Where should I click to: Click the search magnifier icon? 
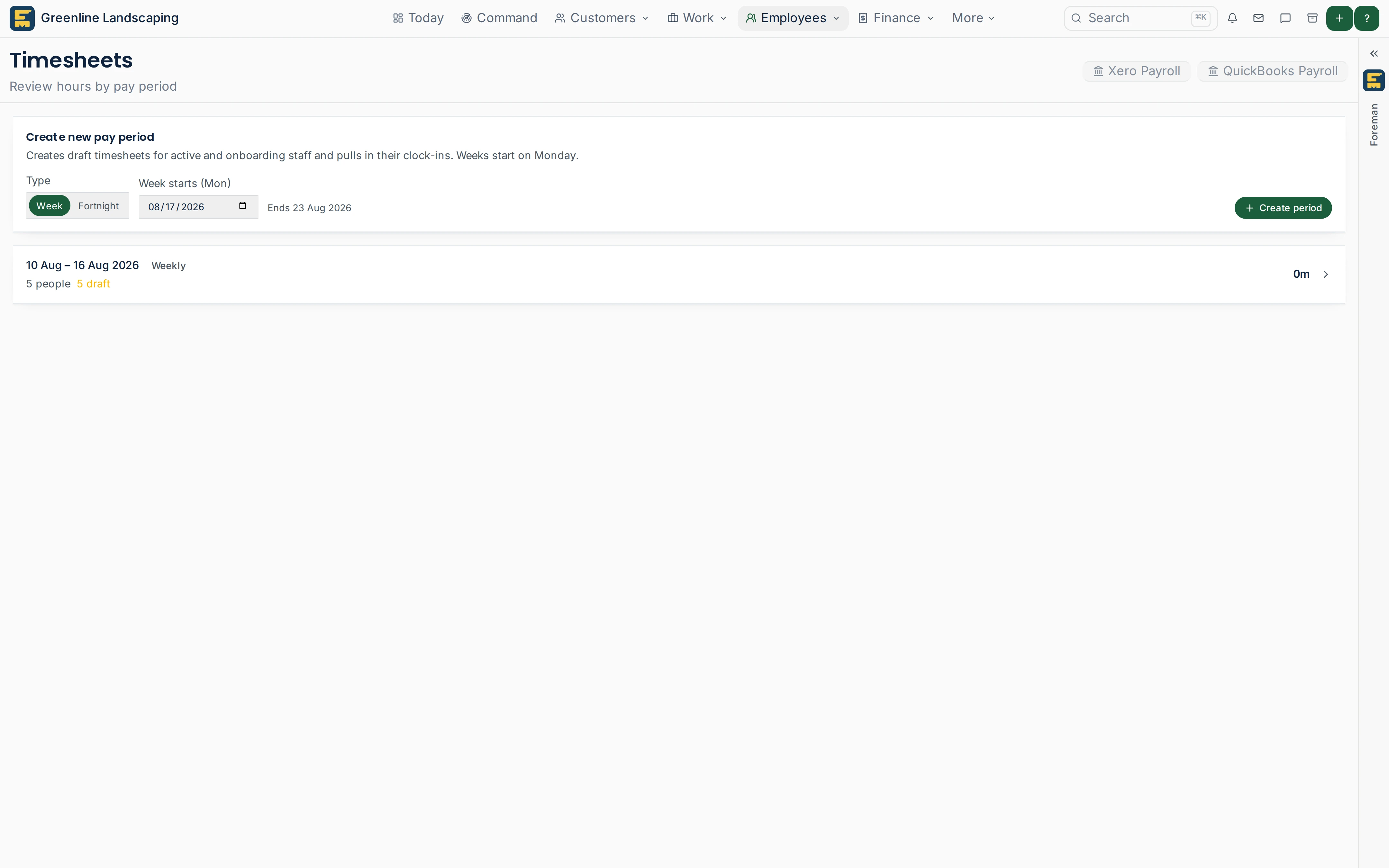click(1076, 18)
